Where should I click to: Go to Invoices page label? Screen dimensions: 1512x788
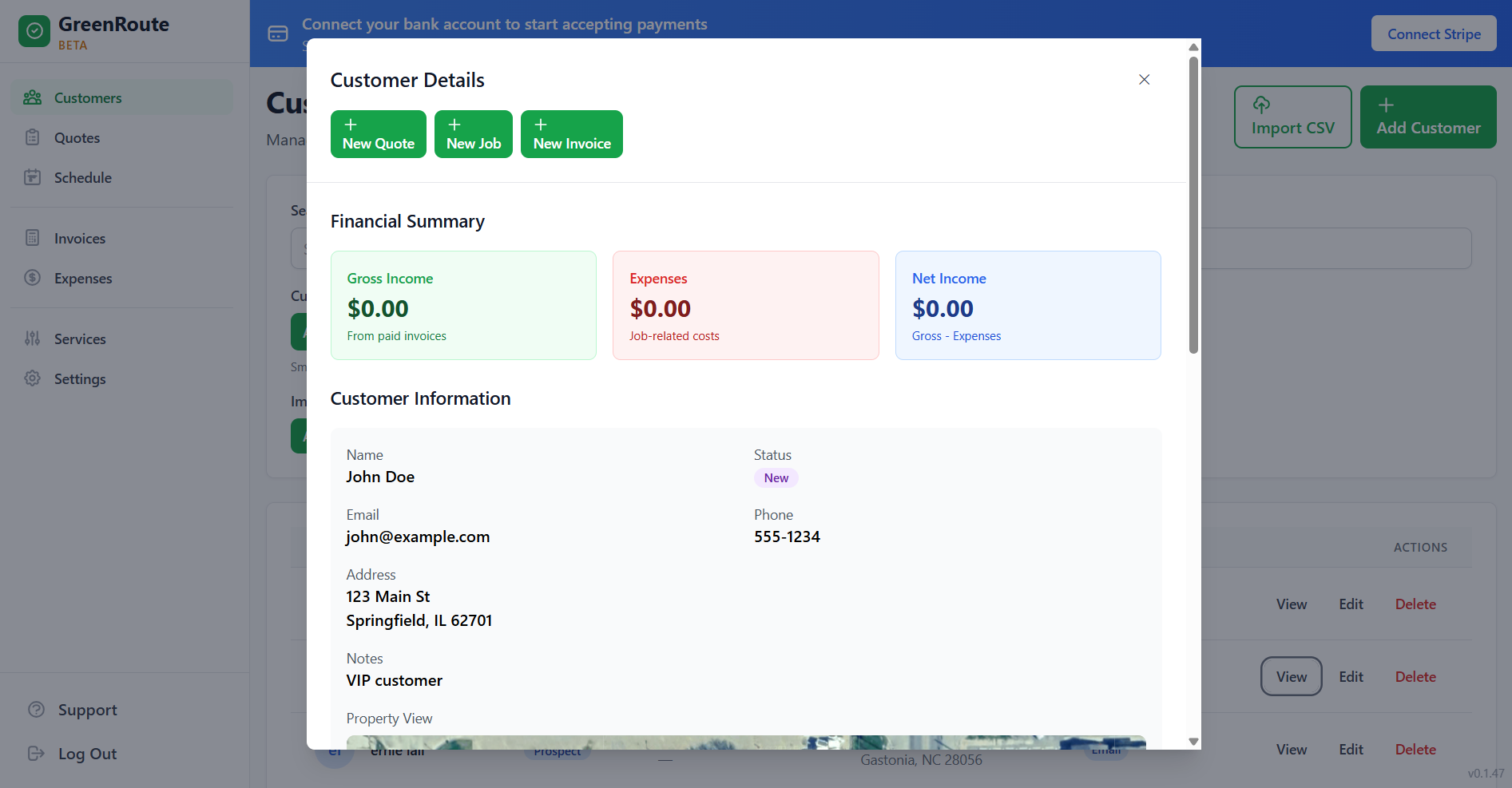tap(80, 239)
